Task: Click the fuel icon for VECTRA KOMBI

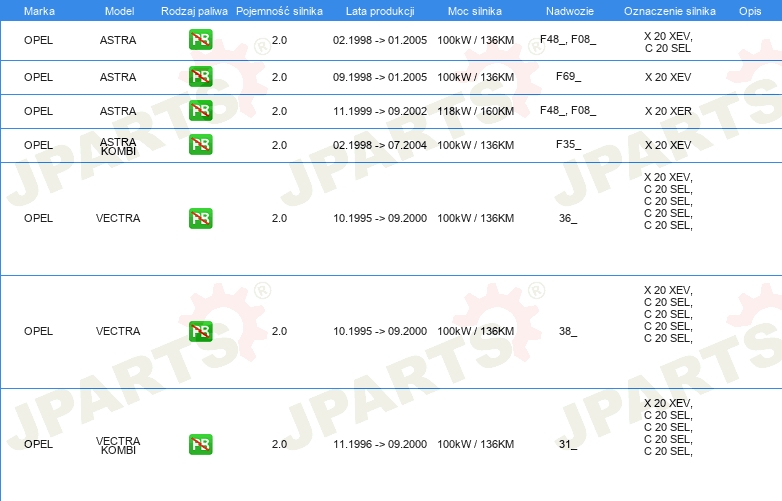Action: (x=200, y=444)
